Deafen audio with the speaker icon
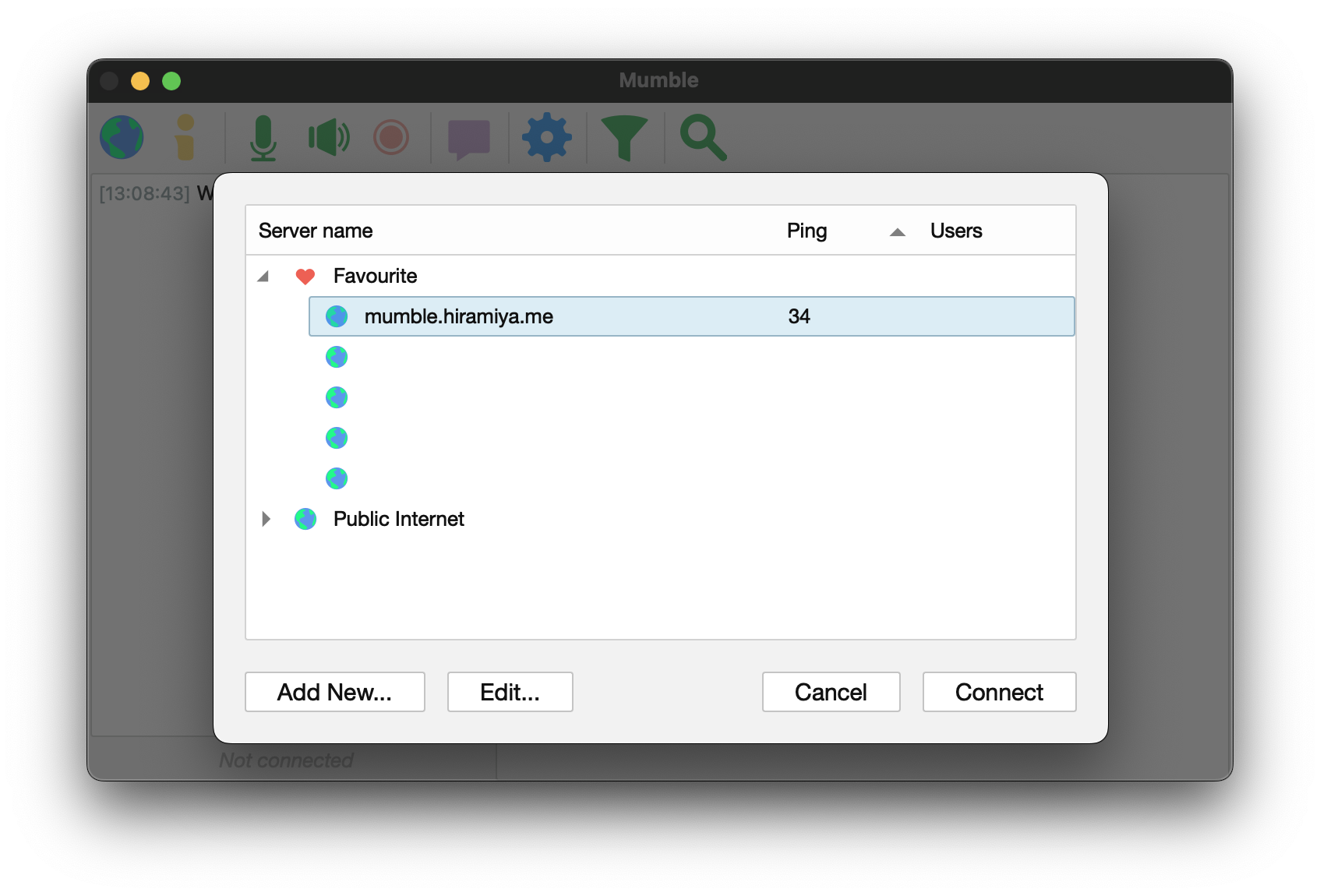The image size is (1320, 896). click(328, 138)
